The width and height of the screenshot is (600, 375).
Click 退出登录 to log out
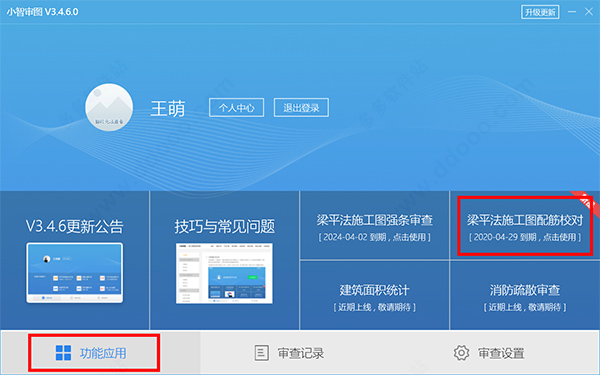301,108
